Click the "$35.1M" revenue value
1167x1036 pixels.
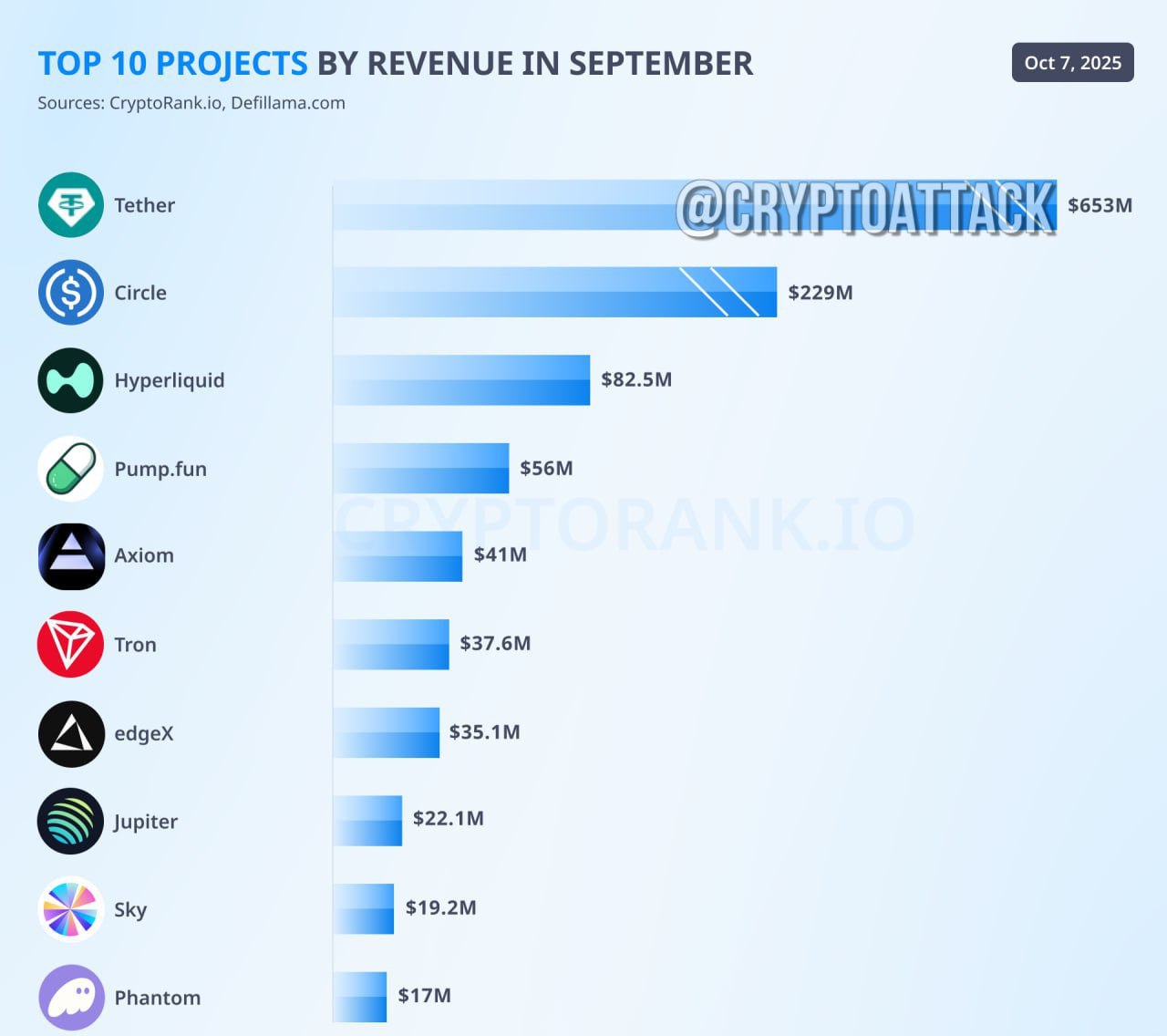[485, 731]
